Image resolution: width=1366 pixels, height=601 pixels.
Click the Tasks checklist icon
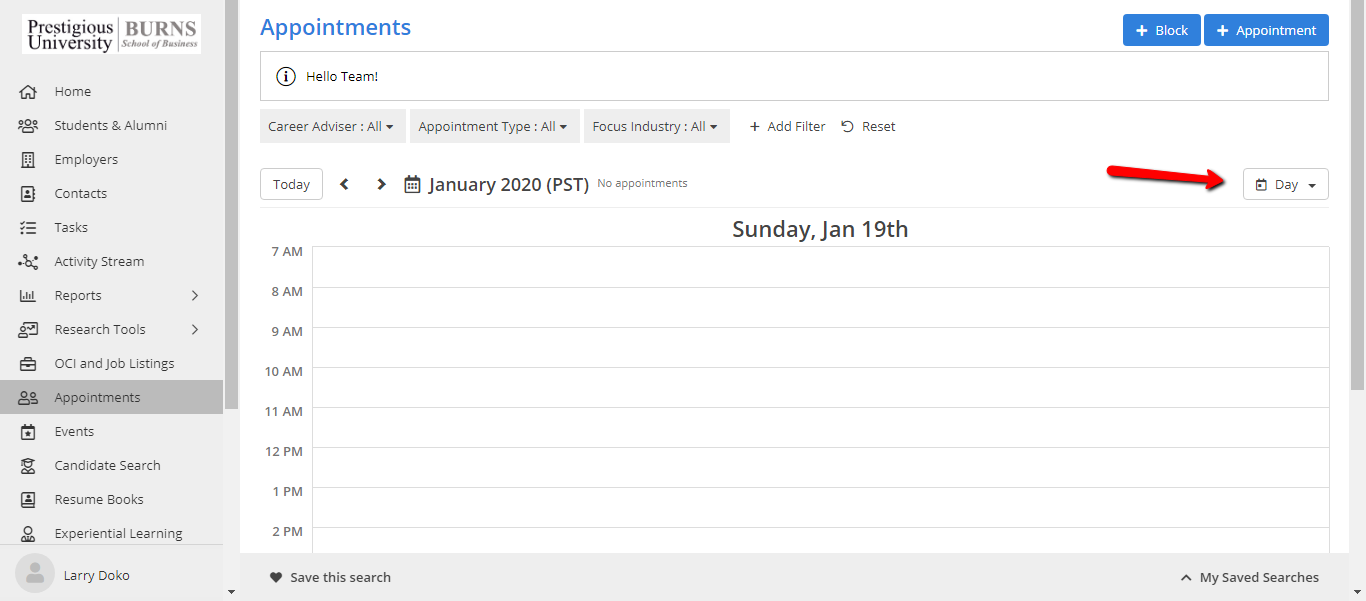point(28,228)
